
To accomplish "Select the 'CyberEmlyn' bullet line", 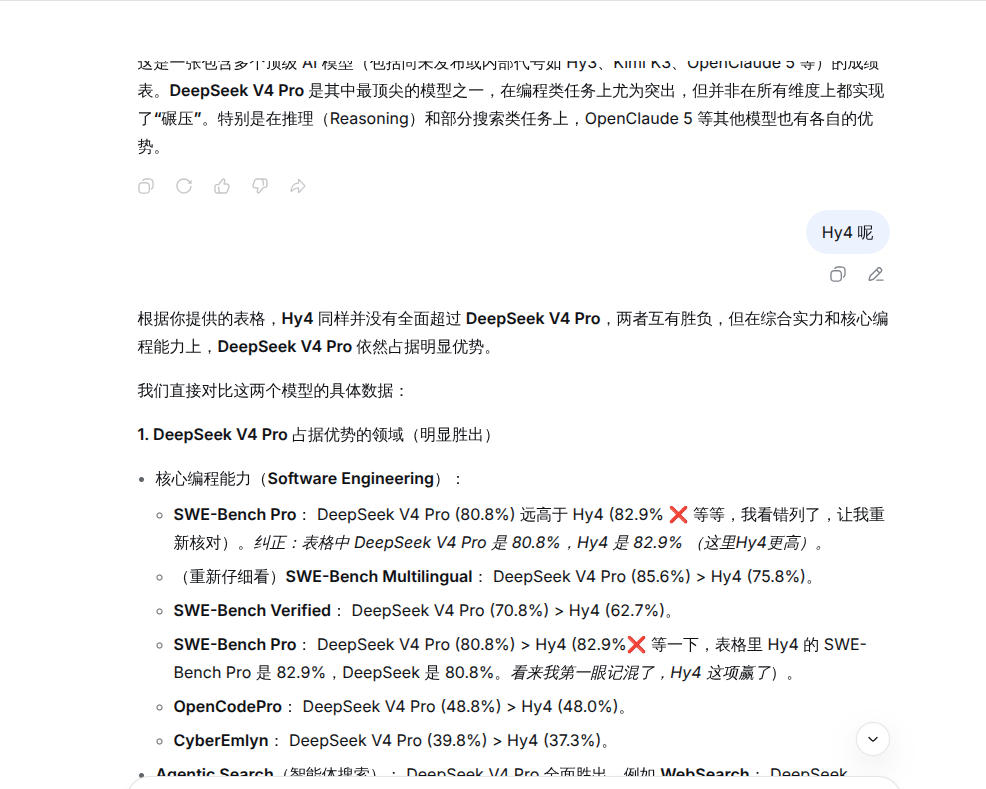I will pos(391,741).
